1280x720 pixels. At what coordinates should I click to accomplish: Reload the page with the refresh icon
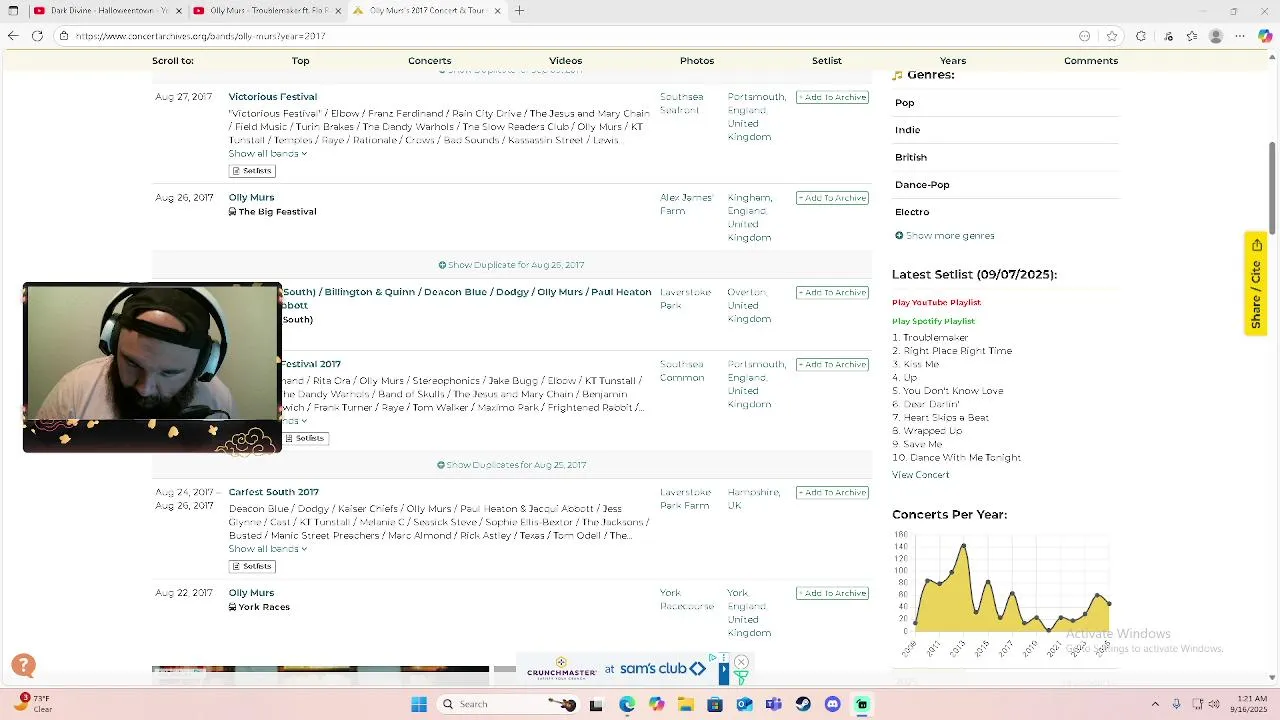coord(37,36)
